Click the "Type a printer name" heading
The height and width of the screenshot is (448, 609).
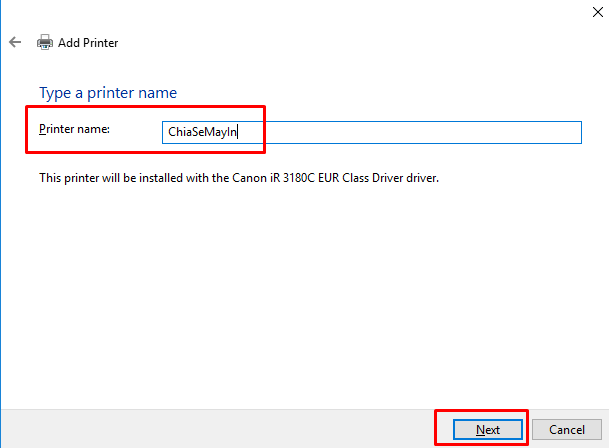(108, 93)
